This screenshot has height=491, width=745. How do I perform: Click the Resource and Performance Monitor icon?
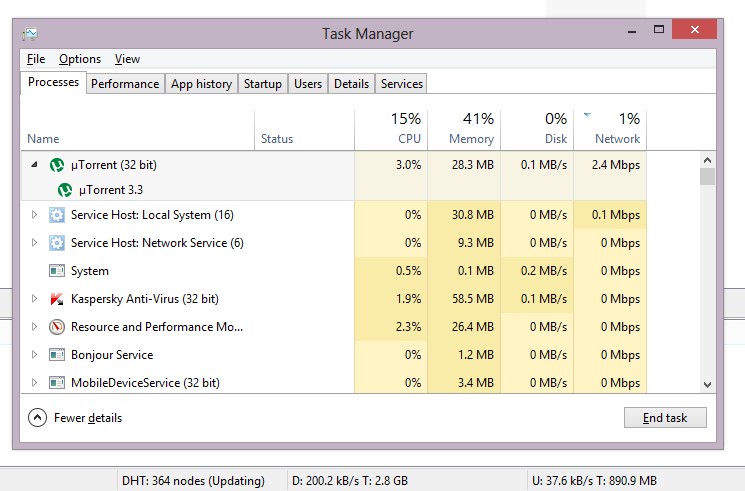point(57,327)
